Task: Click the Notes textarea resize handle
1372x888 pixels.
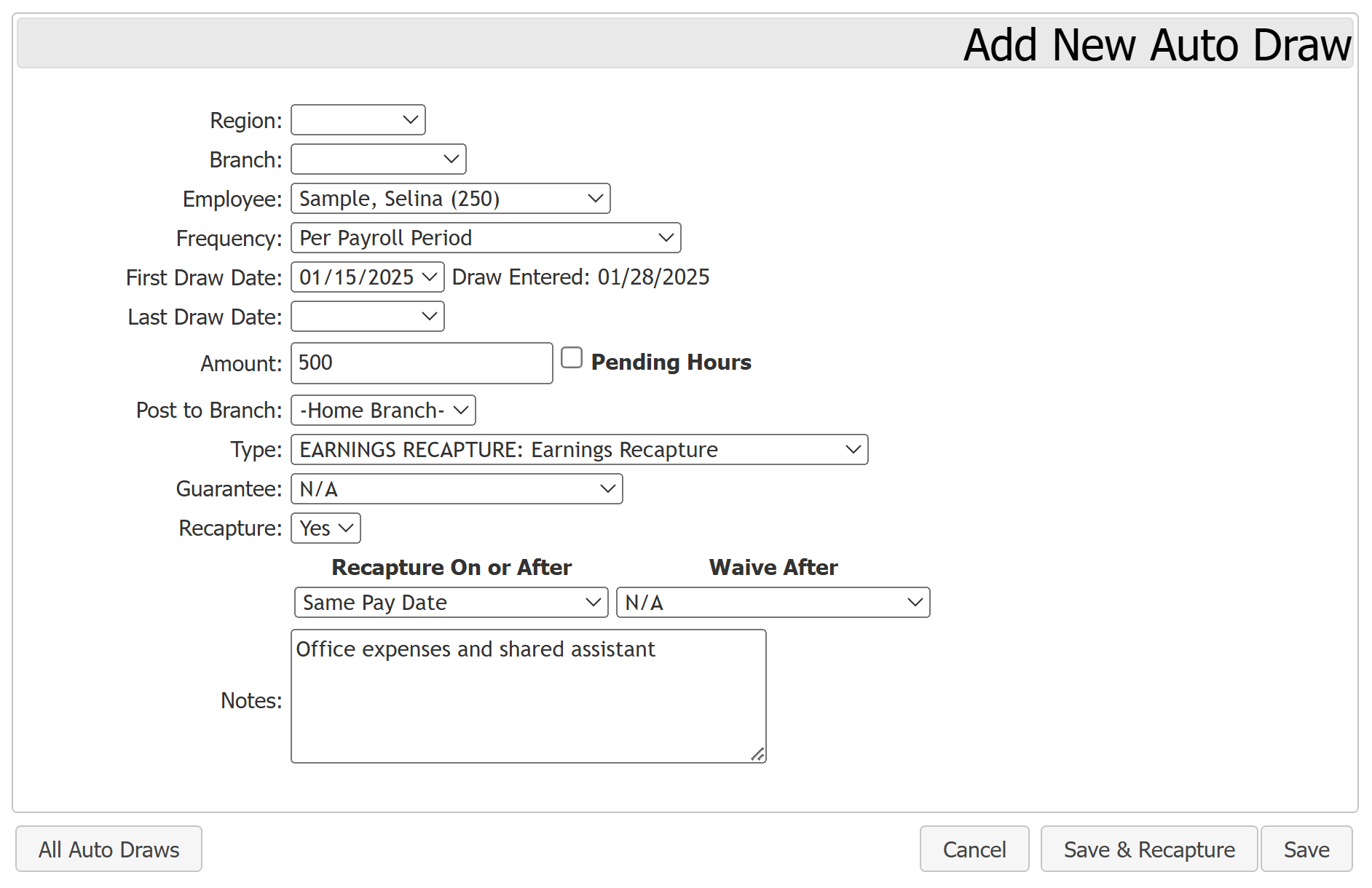Action: click(x=757, y=755)
